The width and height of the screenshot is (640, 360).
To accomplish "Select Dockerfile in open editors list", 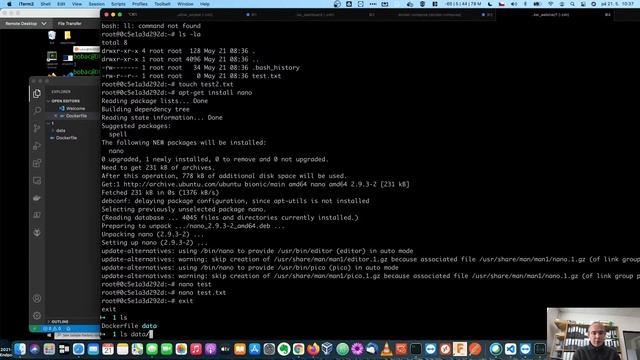I will coord(75,116).
